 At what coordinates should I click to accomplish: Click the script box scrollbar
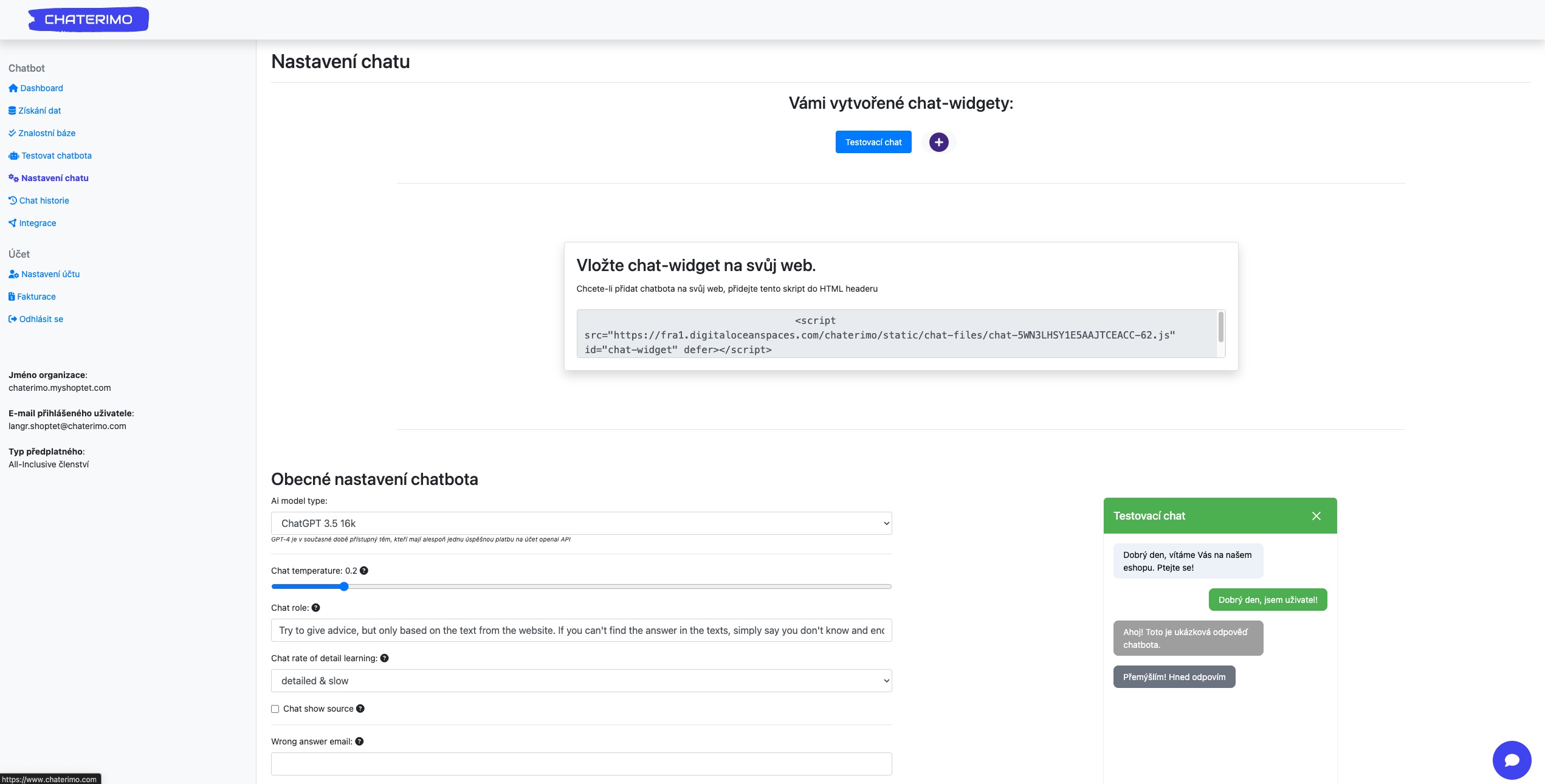pyautogui.click(x=1221, y=327)
